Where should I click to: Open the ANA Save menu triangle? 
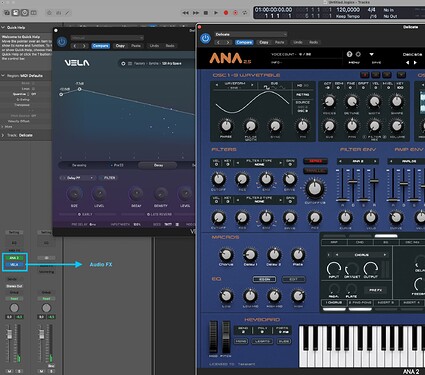coord(371,54)
